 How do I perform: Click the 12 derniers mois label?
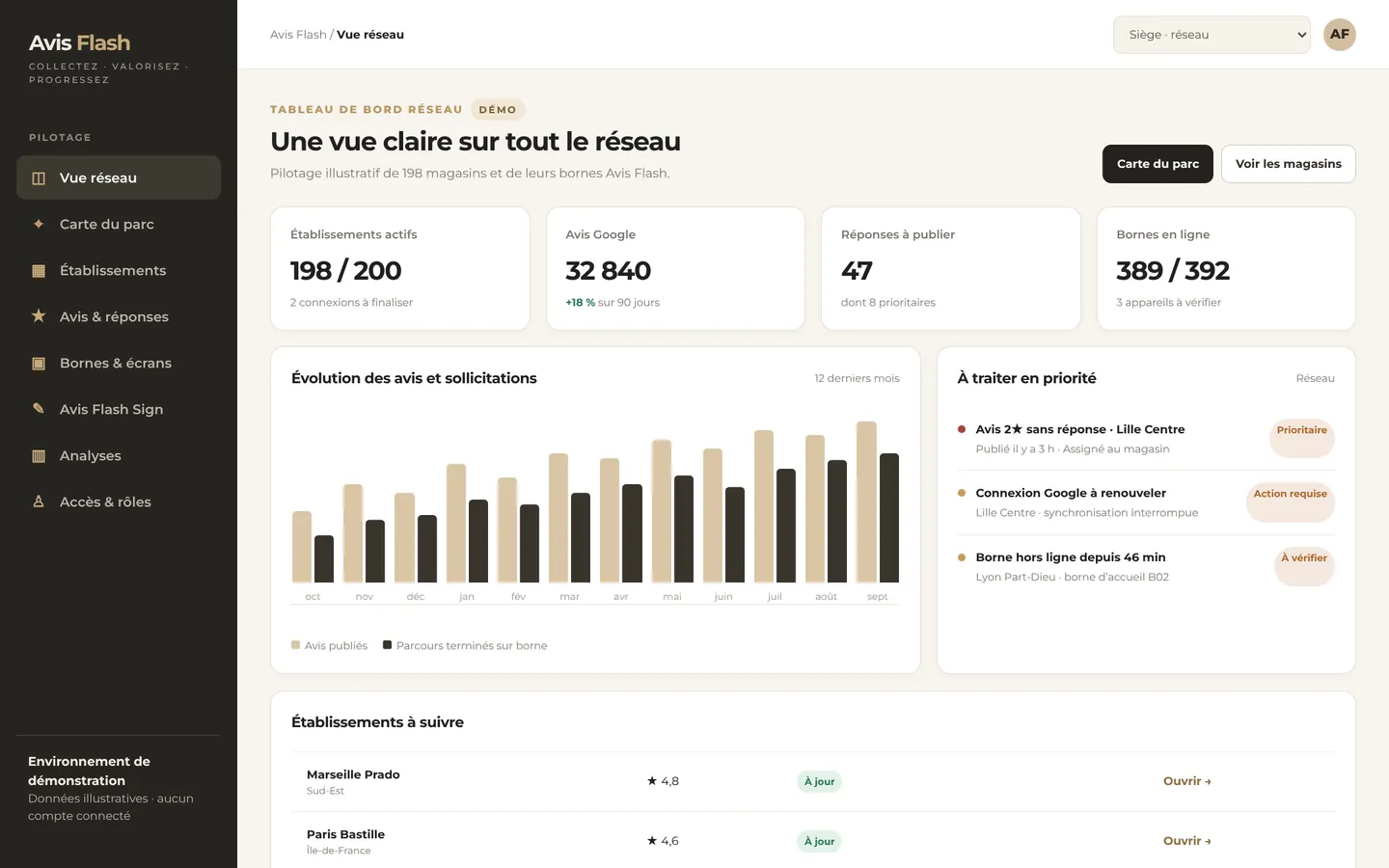tap(857, 378)
